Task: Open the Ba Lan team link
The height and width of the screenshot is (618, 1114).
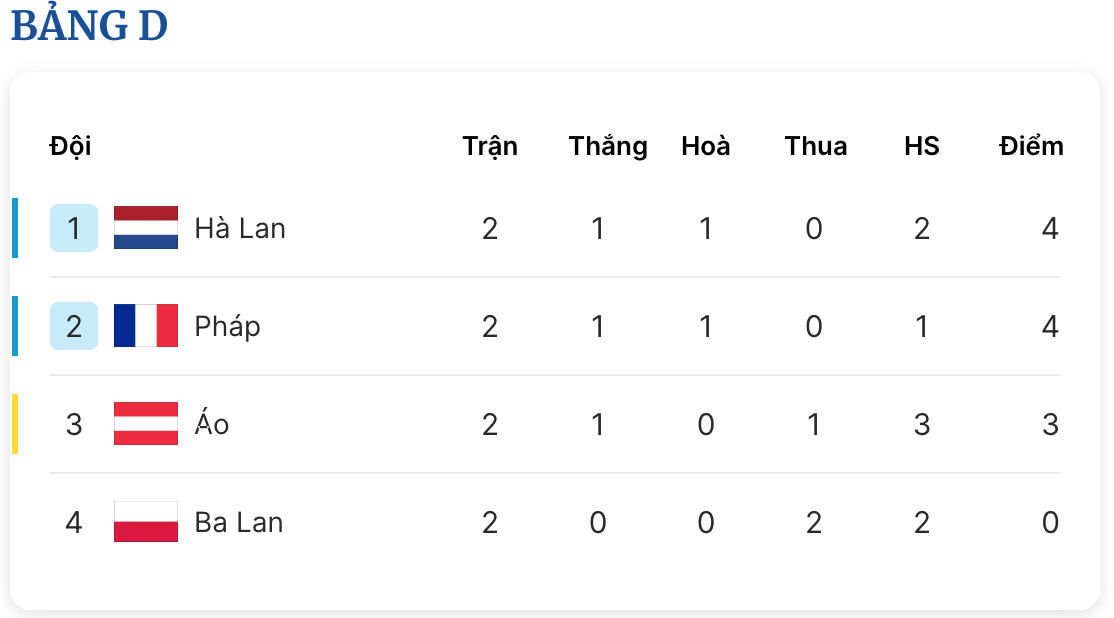Action: 239,522
